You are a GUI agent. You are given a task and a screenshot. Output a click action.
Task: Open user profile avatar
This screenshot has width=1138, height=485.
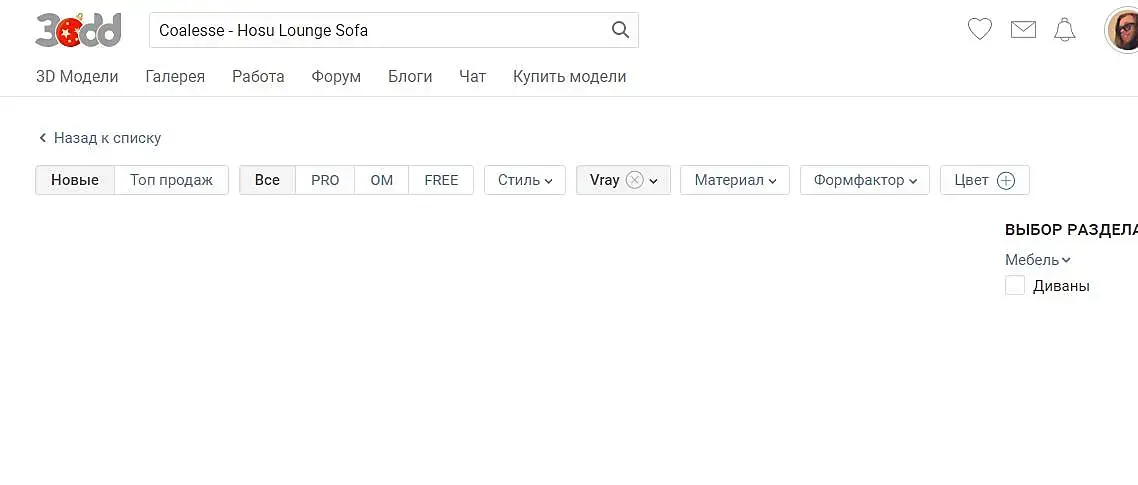tap(1124, 30)
